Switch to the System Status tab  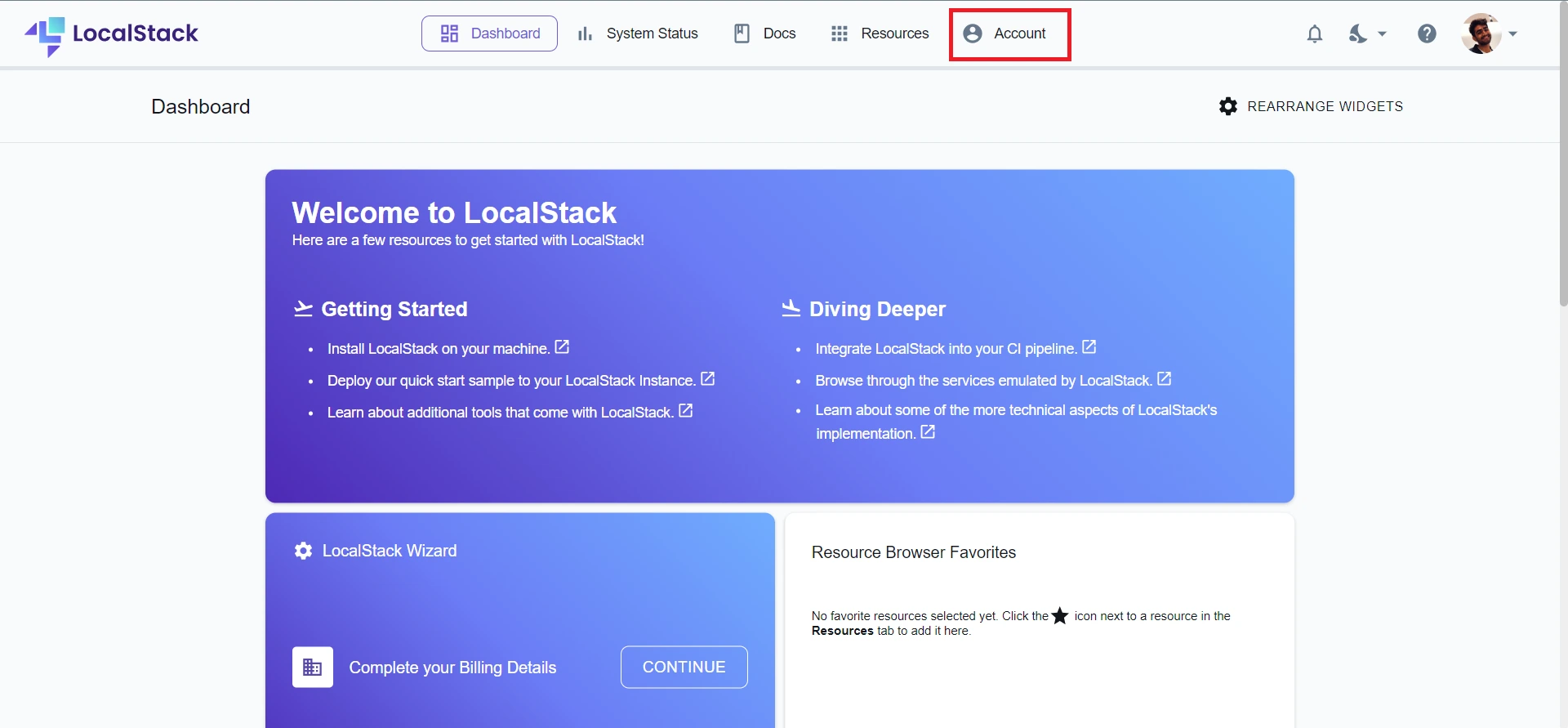pos(638,33)
